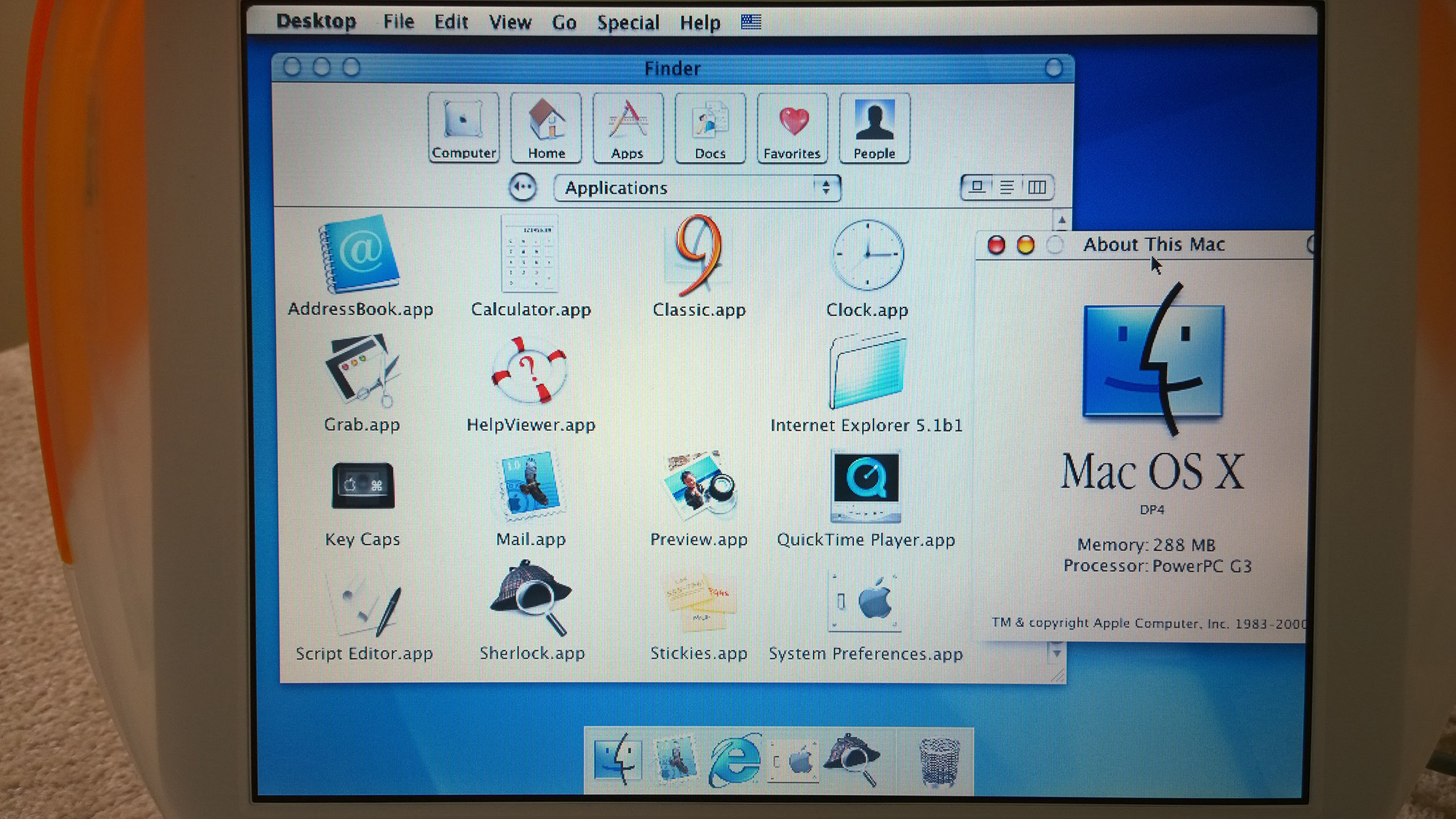Open AddressBook.app icon
Viewport: 1456px width, 819px height.
point(360,254)
